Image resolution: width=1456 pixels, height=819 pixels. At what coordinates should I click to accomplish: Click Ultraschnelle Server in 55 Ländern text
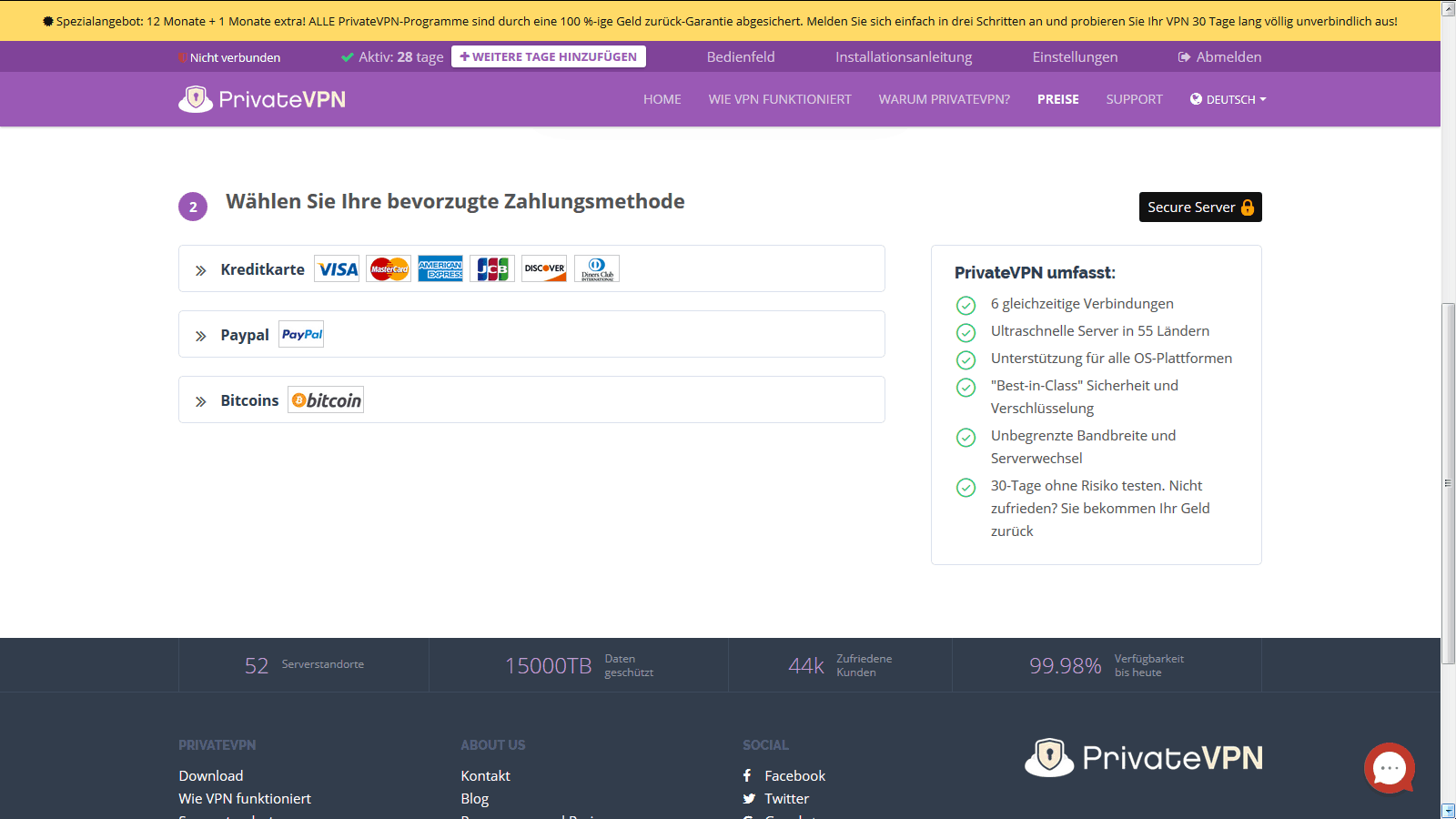coord(1100,330)
